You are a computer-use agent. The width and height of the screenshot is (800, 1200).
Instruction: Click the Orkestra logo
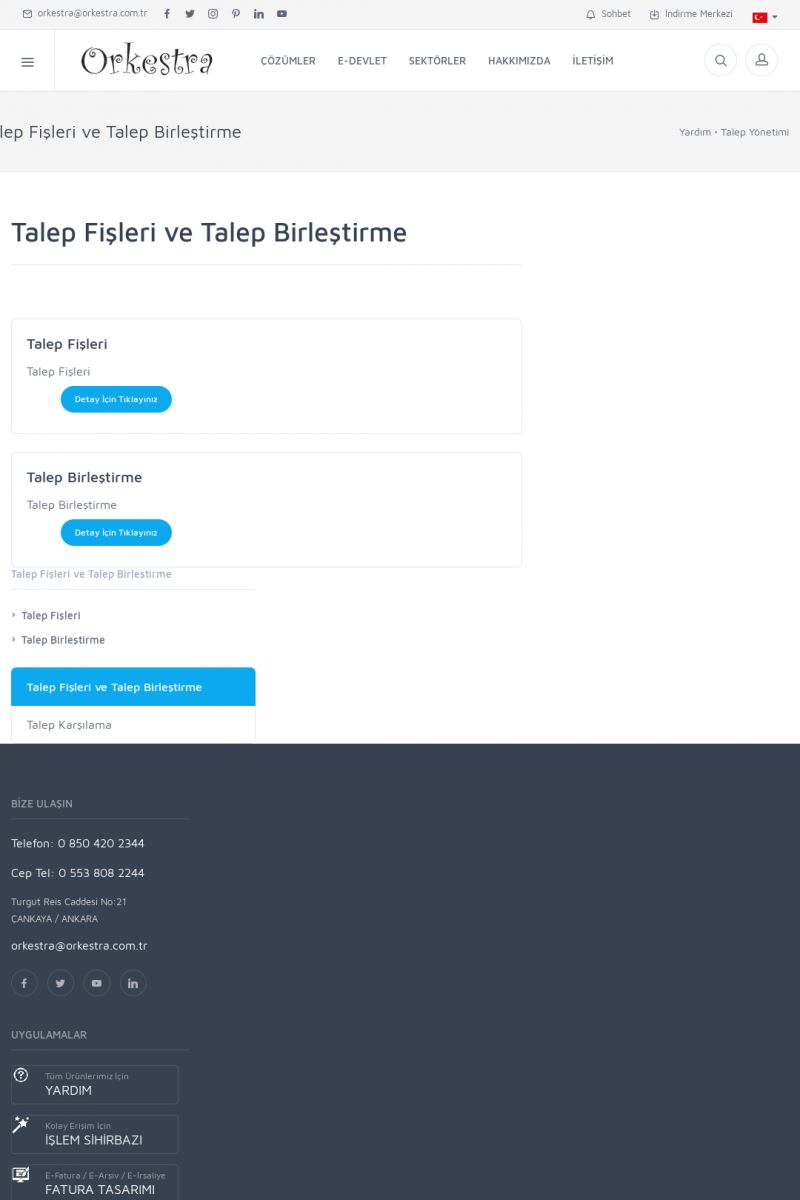[147, 61]
